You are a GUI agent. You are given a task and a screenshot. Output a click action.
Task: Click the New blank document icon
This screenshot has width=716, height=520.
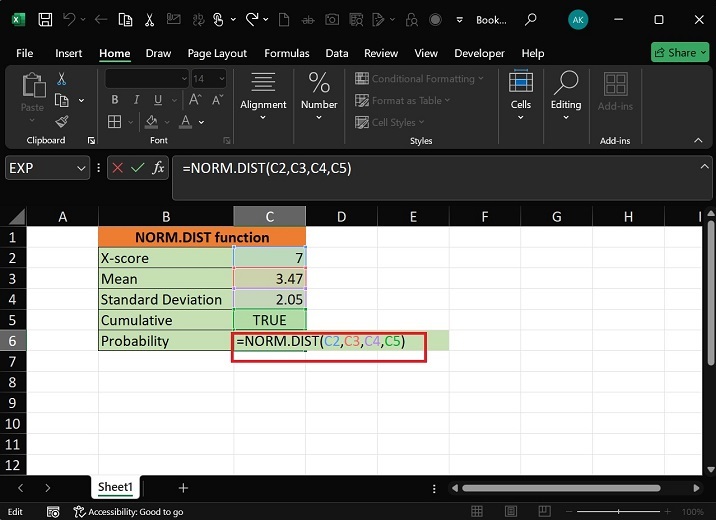pyautogui.click(x=284, y=20)
